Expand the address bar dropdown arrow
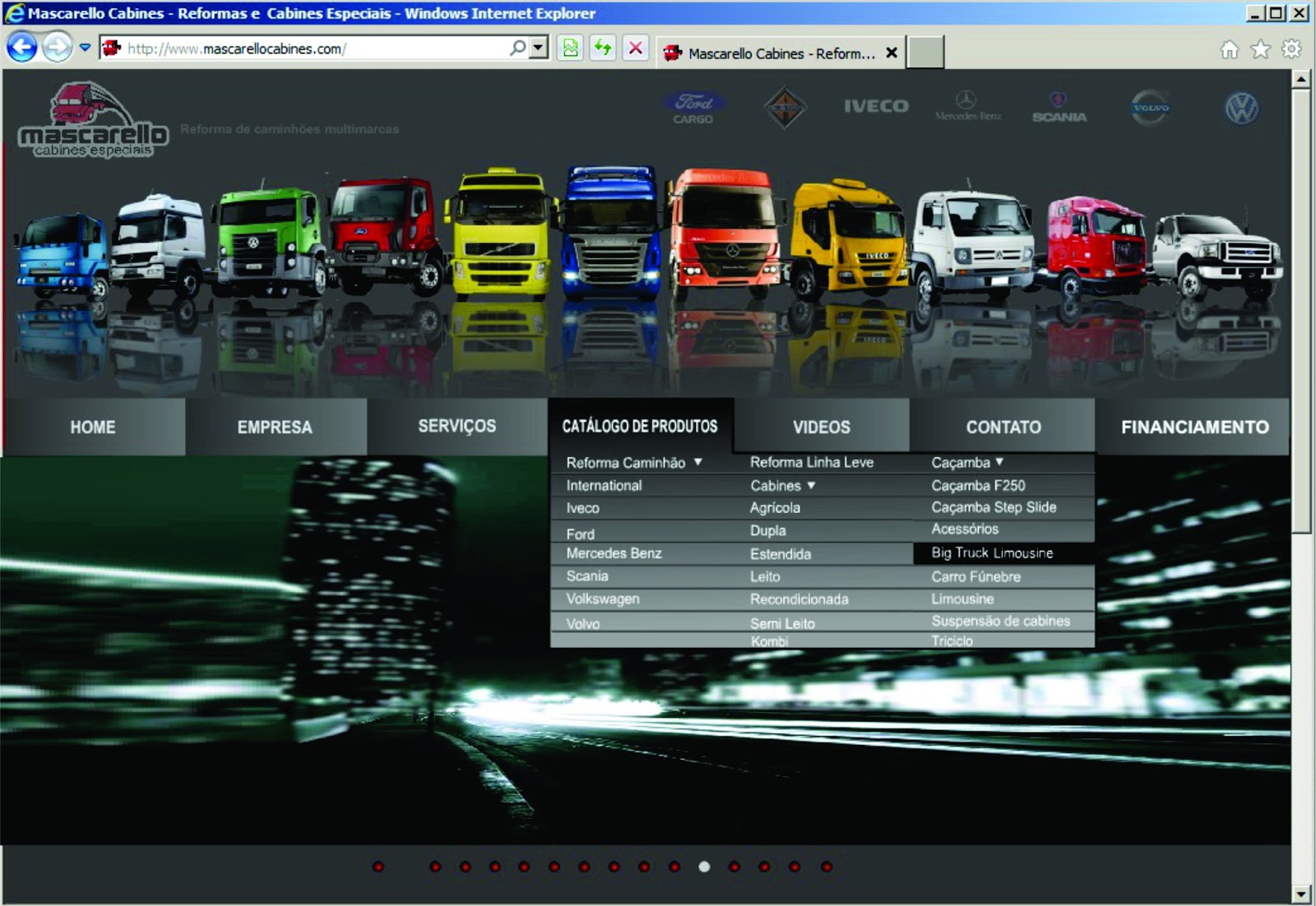 [539, 48]
